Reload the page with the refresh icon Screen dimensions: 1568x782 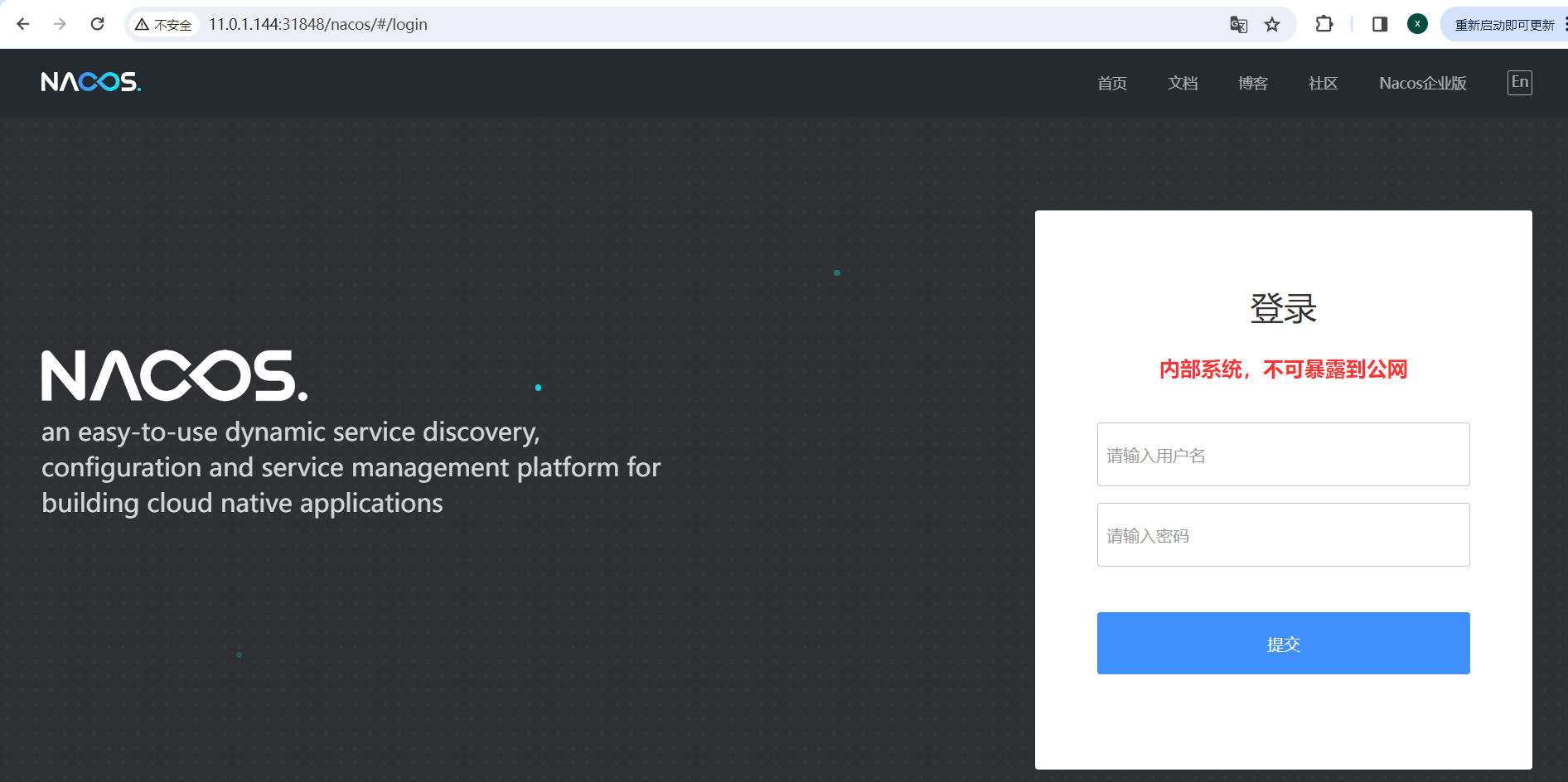pyautogui.click(x=97, y=24)
